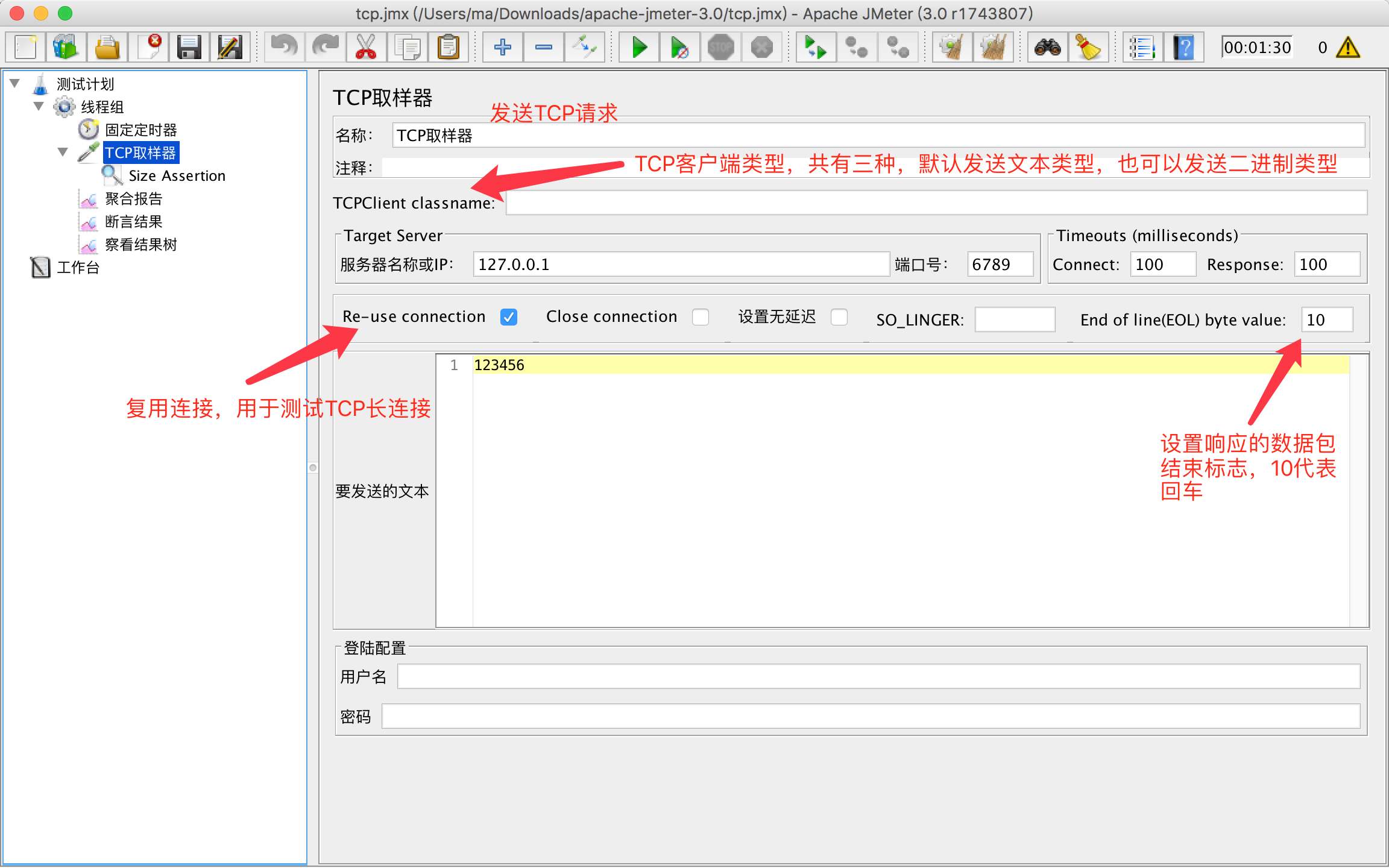Viewport: 1389px width, 868px height.
Task: Select TCP取样器 in the tree
Action: click(140, 153)
